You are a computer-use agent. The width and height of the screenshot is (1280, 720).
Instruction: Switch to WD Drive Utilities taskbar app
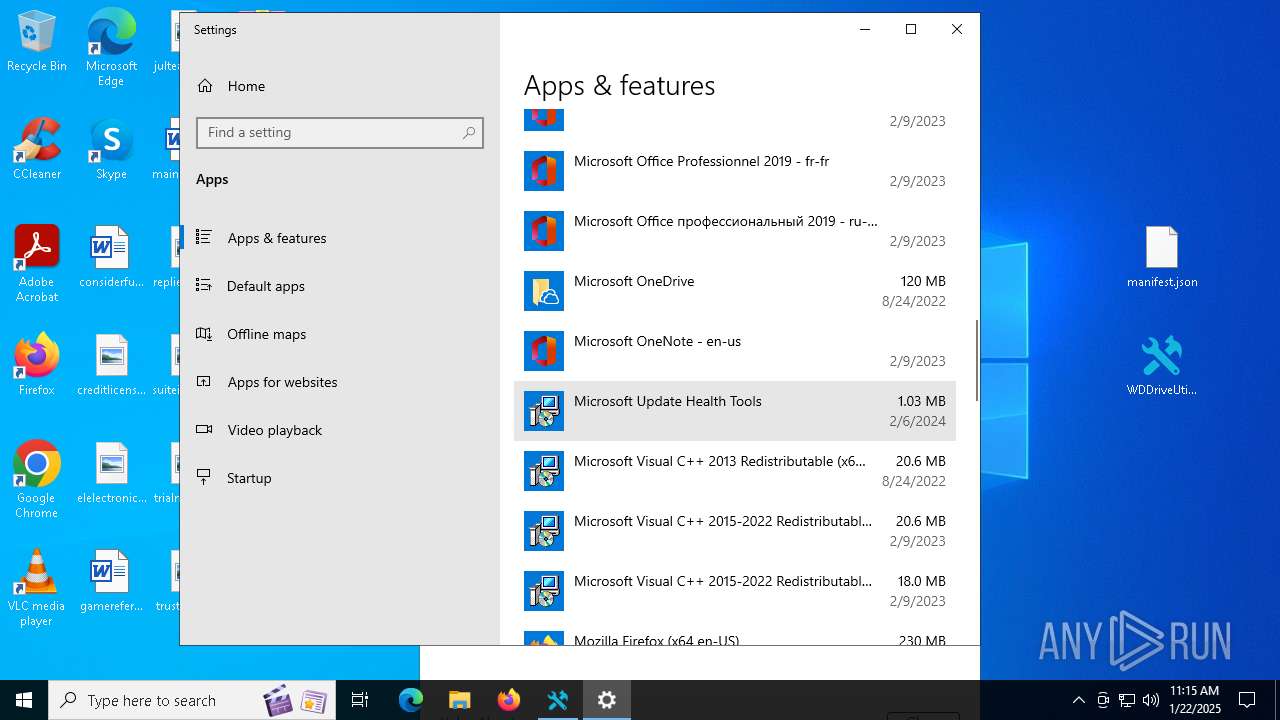pyautogui.click(x=558, y=700)
